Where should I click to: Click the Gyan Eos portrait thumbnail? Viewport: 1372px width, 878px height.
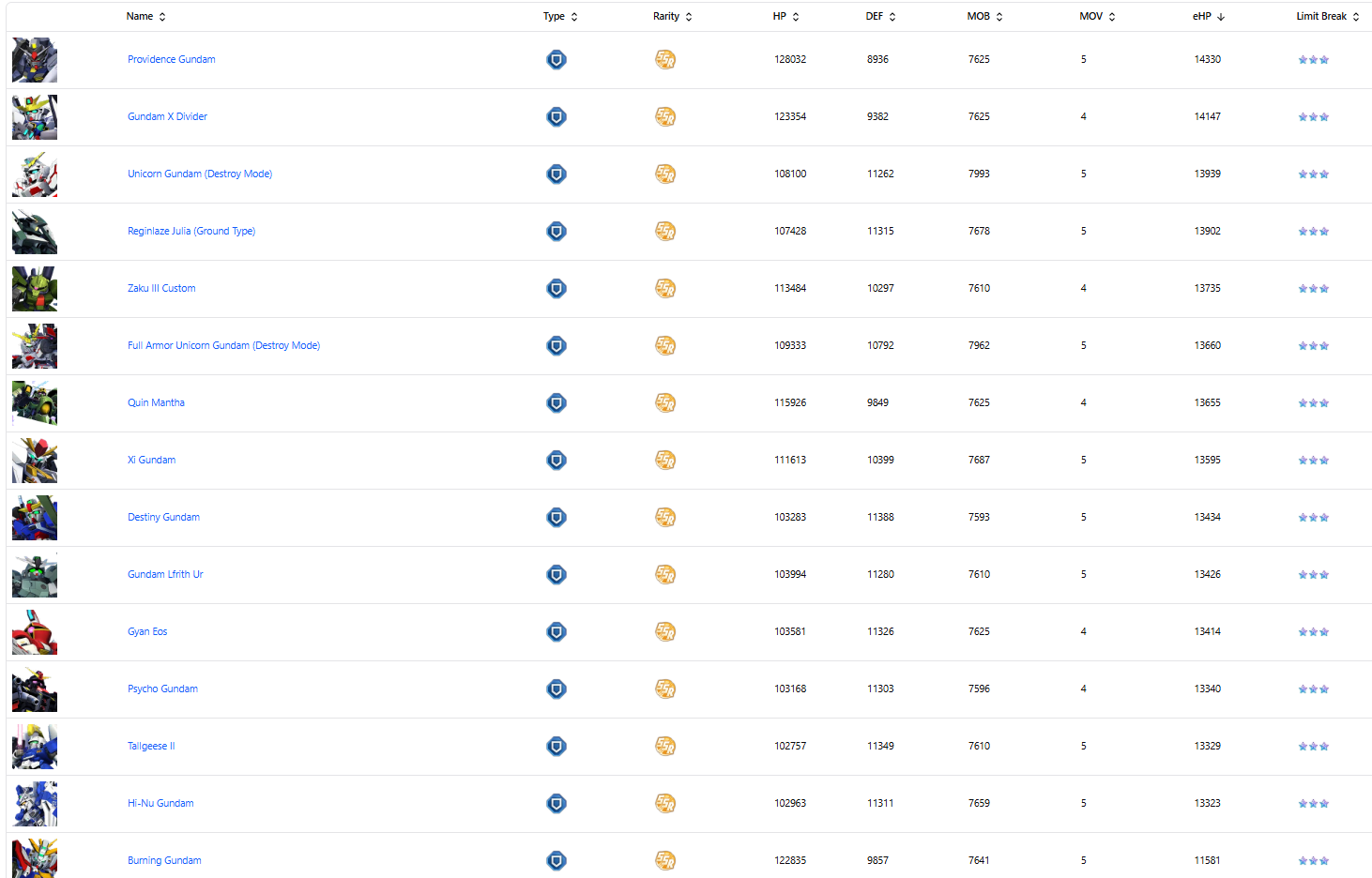coord(35,632)
